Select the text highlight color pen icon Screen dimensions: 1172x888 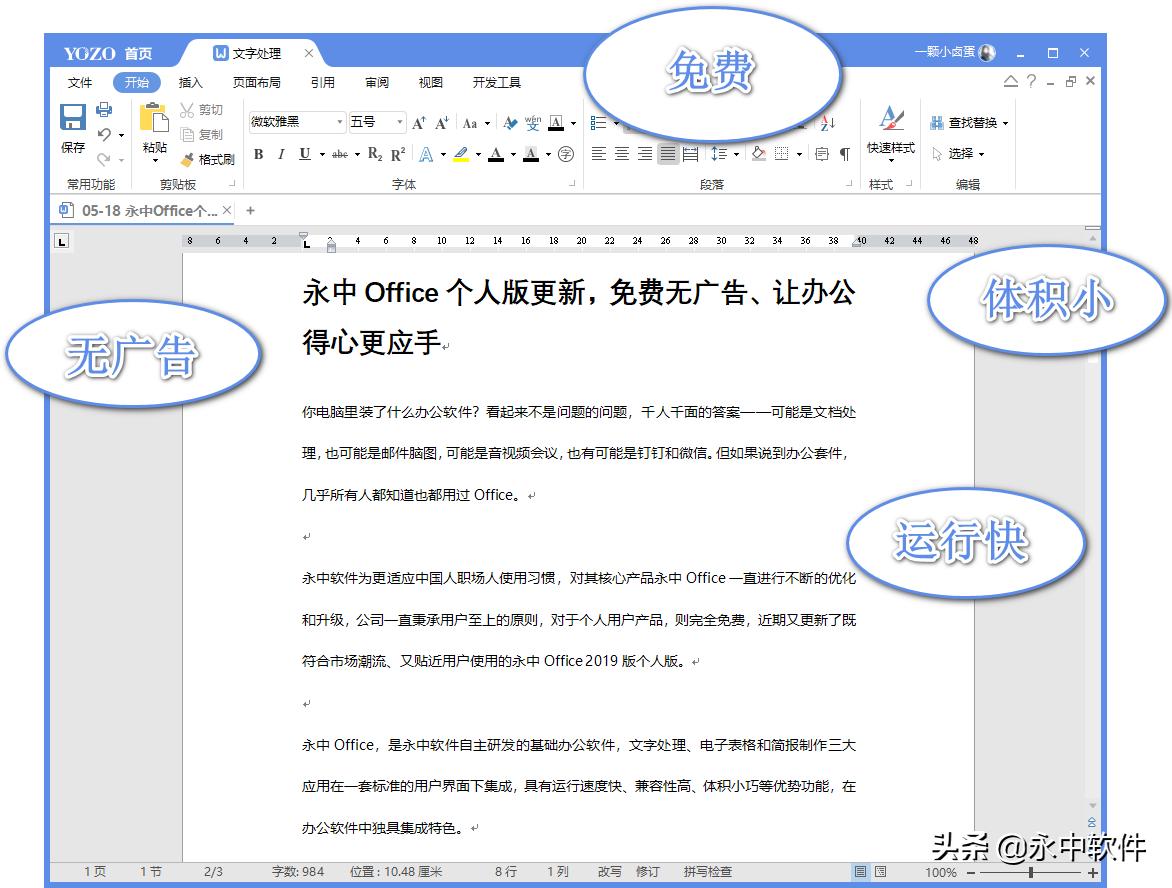coord(459,154)
